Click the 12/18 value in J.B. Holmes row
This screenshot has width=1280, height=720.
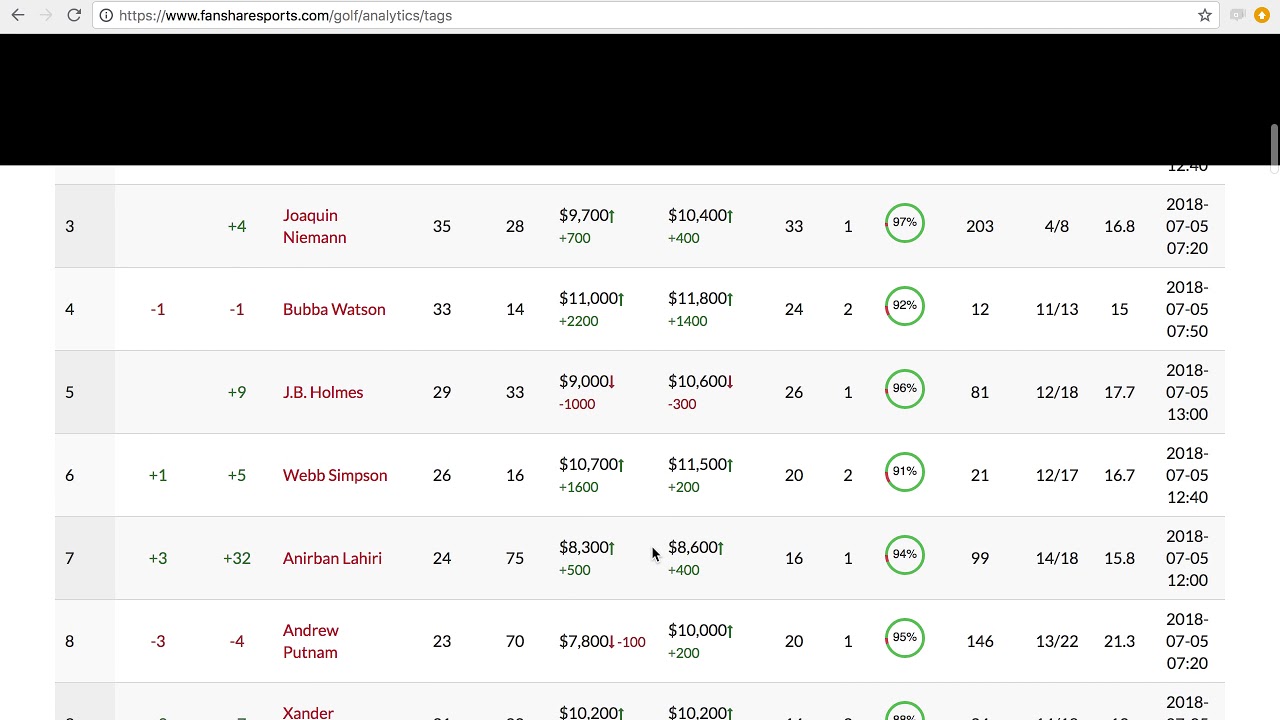click(x=1057, y=392)
